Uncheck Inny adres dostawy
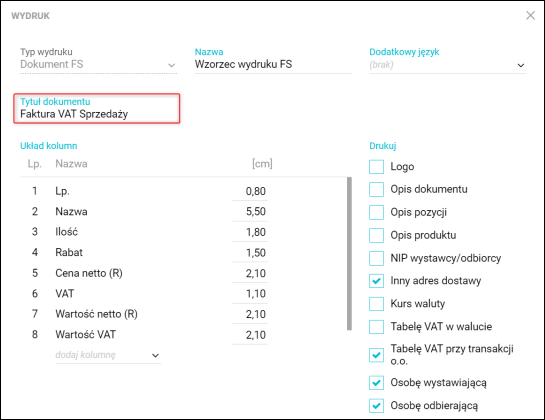The width and height of the screenshot is (545, 420). pyautogui.click(x=376, y=281)
